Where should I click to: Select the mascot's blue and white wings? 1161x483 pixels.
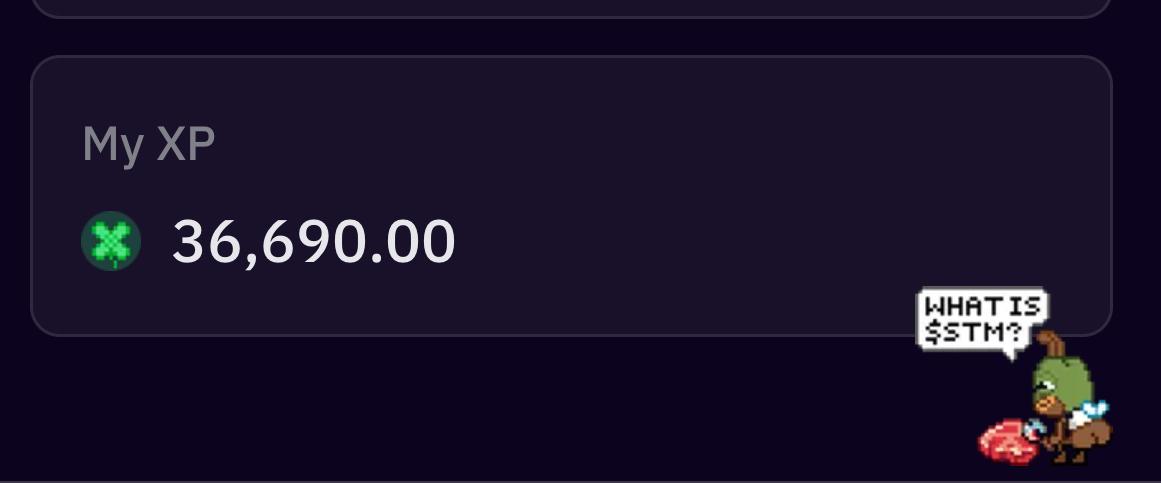(1090, 413)
